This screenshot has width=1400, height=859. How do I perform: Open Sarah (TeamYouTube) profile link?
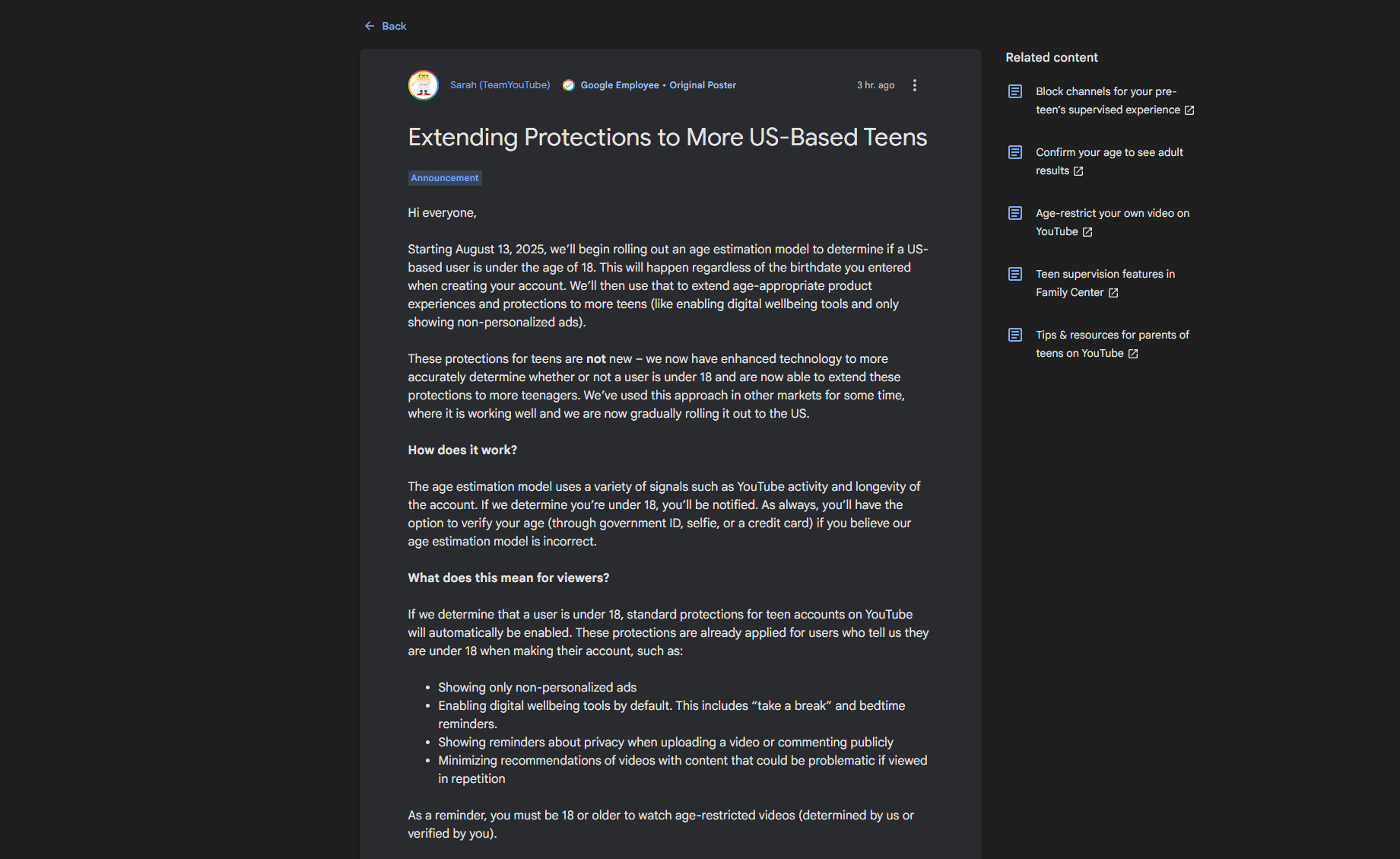(x=500, y=85)
